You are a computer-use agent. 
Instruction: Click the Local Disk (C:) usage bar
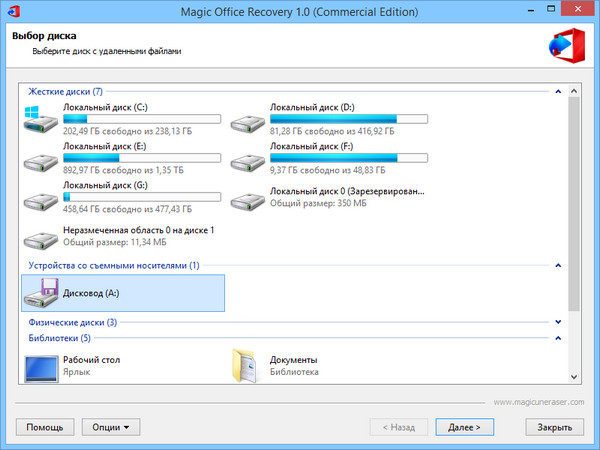click(x=142, y=119)
